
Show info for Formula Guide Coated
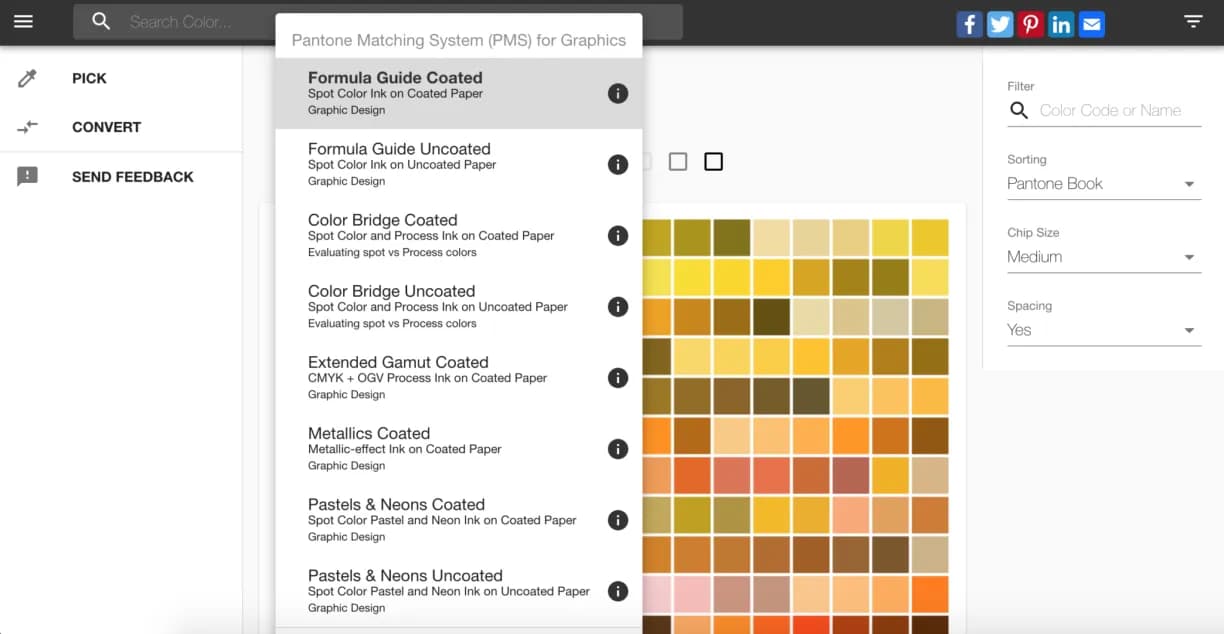click(618, 93)
